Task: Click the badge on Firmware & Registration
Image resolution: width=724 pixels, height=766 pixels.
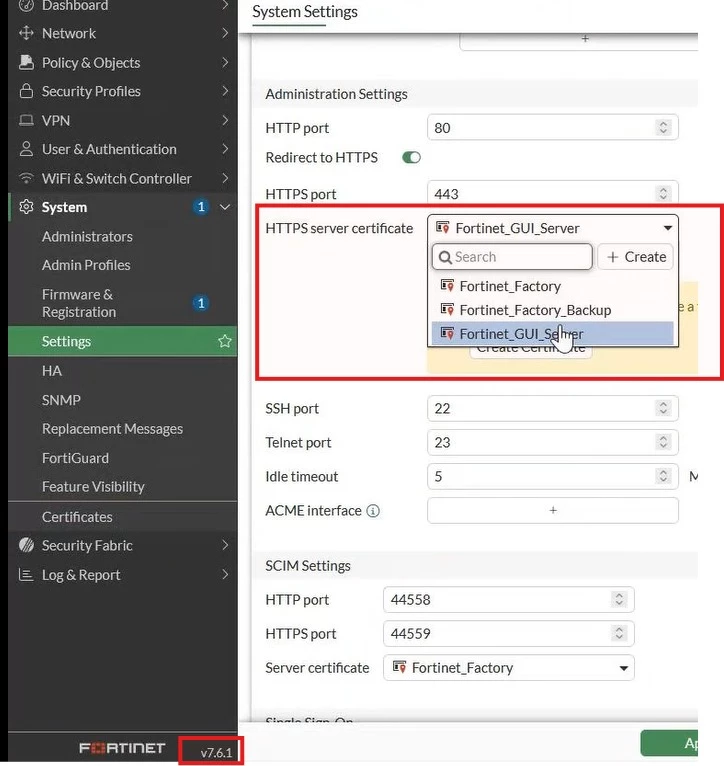Action: [x=200, y=303]
